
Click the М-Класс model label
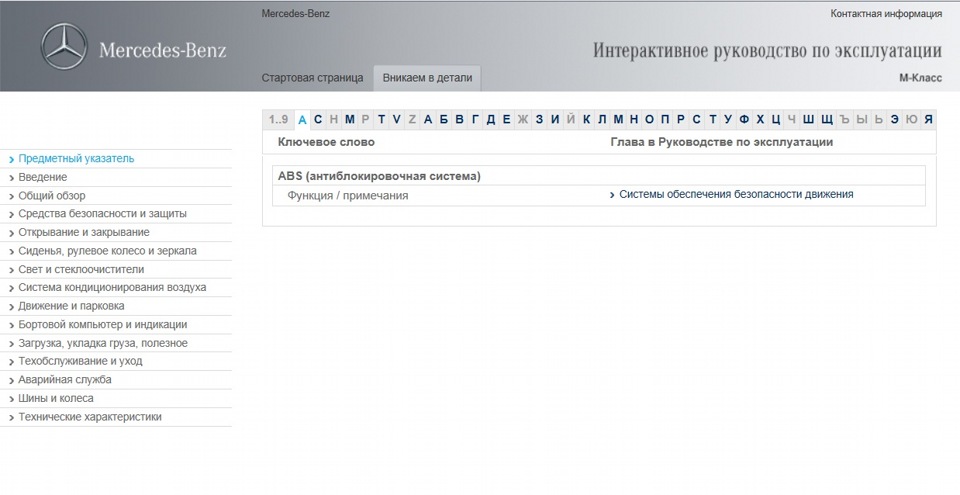[920, 78]
